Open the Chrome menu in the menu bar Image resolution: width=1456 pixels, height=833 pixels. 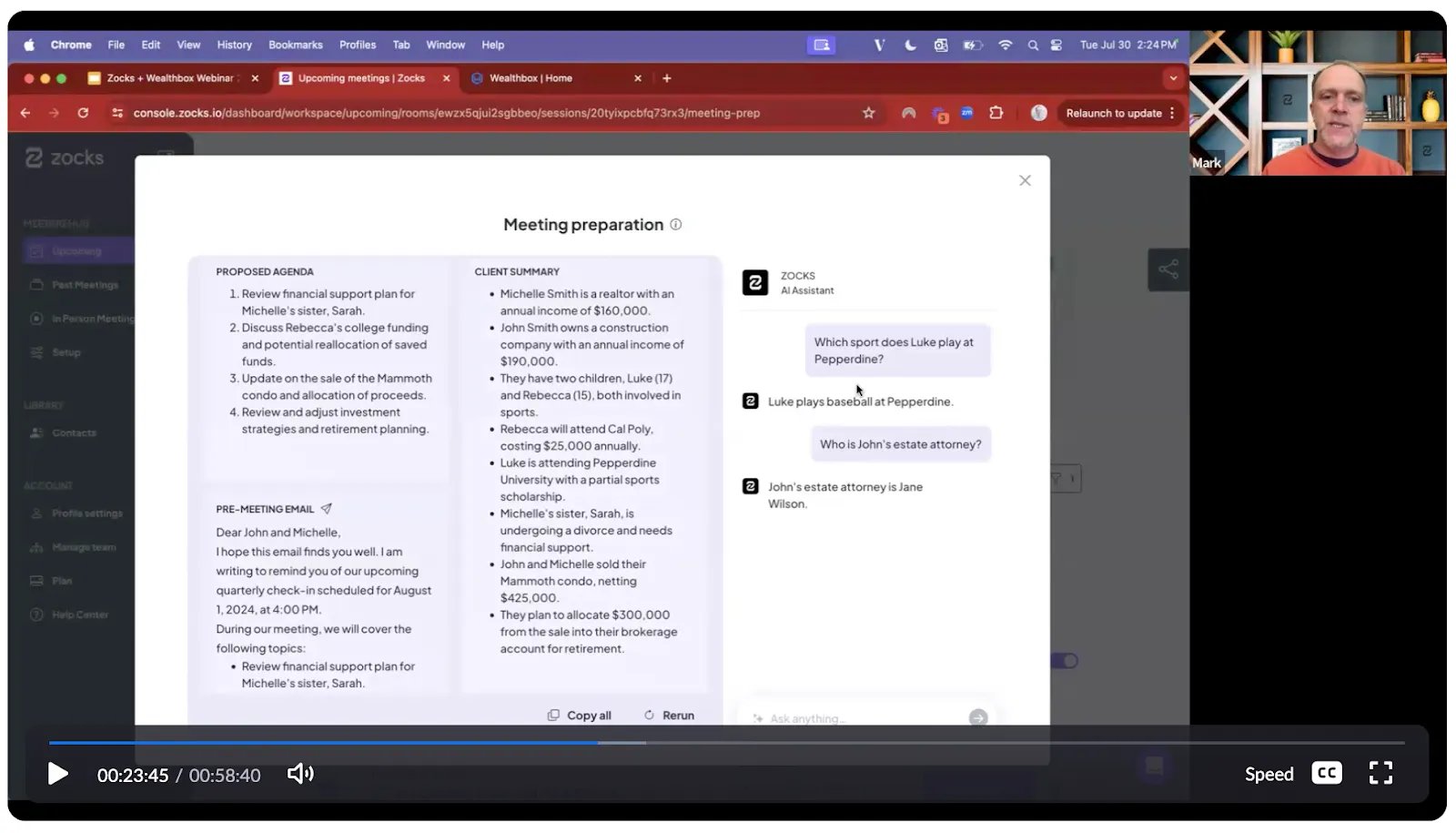[x=71, y=45]
